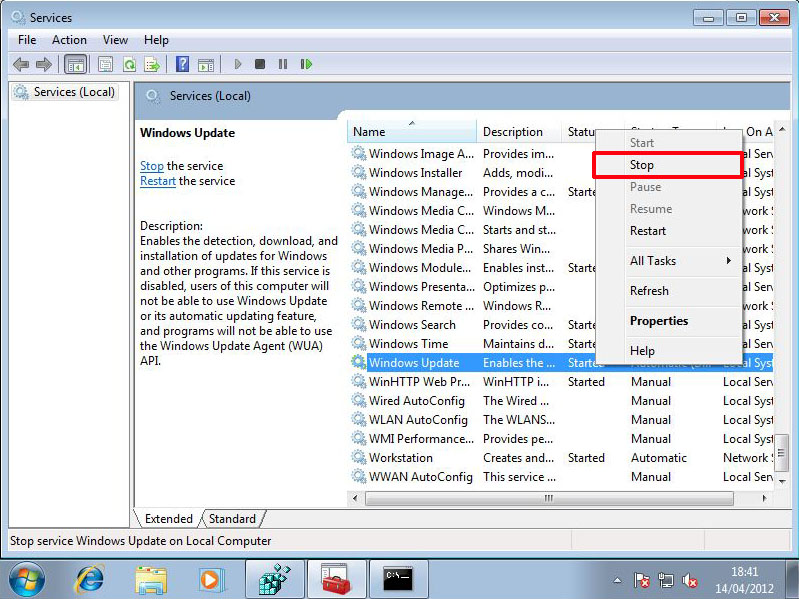
Task: Choose Refresh in the context menu
Action: (x=668, y=291)
